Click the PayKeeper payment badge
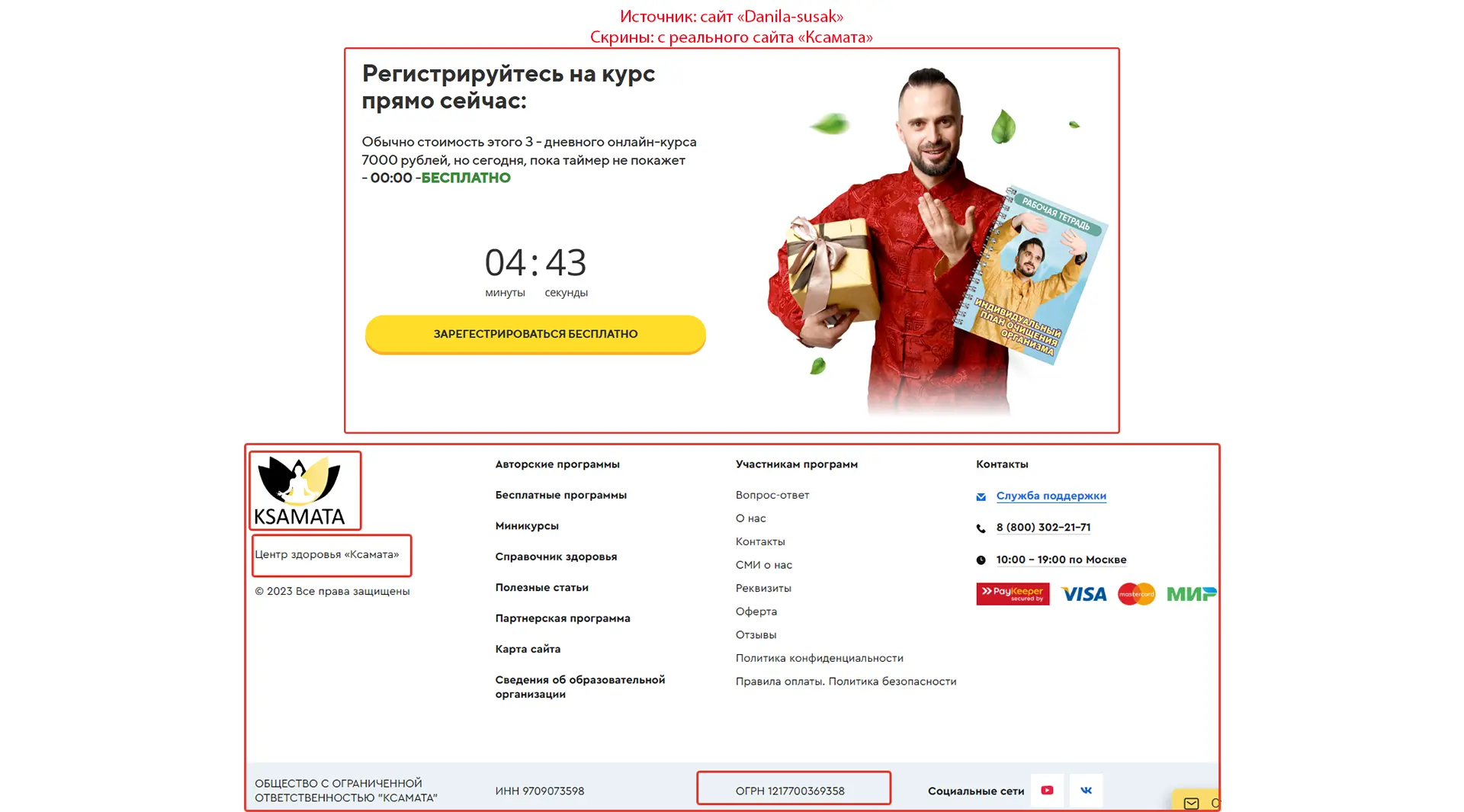1464x812 pixels. pos(1013,594)
